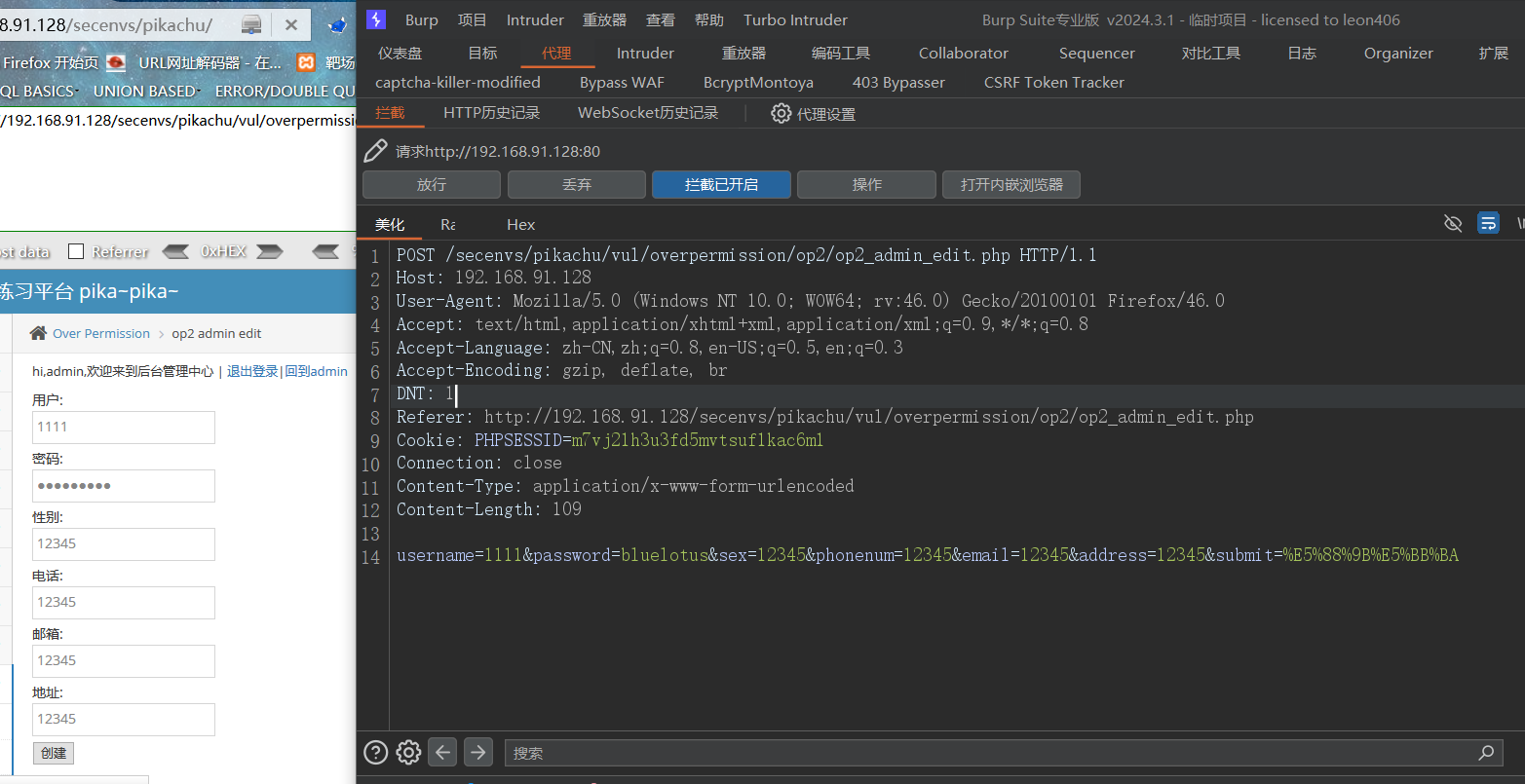
Task: Open the 重放器 menu in menu bar
Action: click(x=605, y=19)
